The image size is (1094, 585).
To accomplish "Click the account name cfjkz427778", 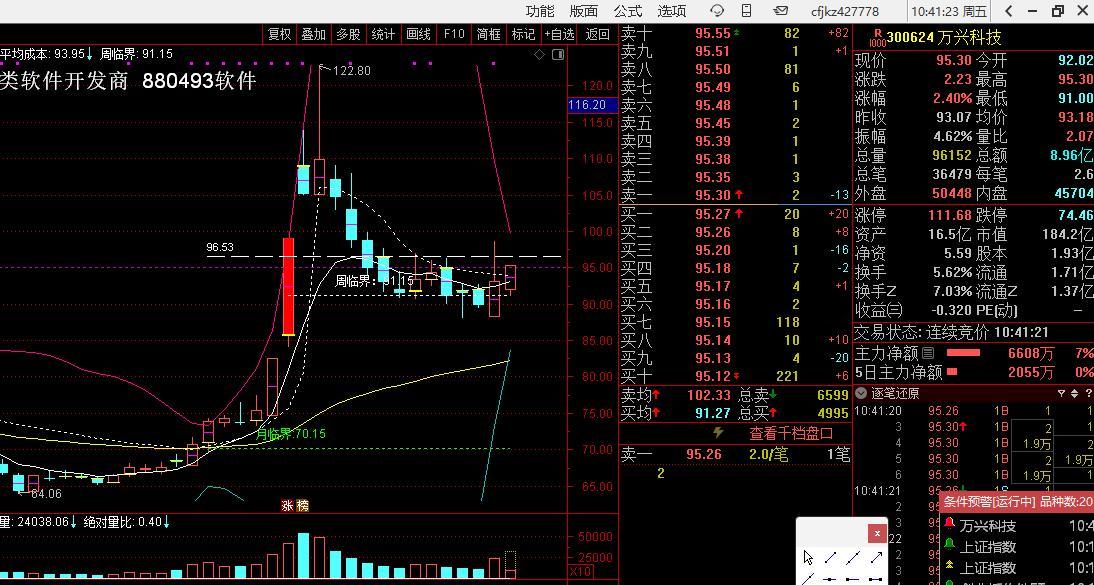I will 845,11.
